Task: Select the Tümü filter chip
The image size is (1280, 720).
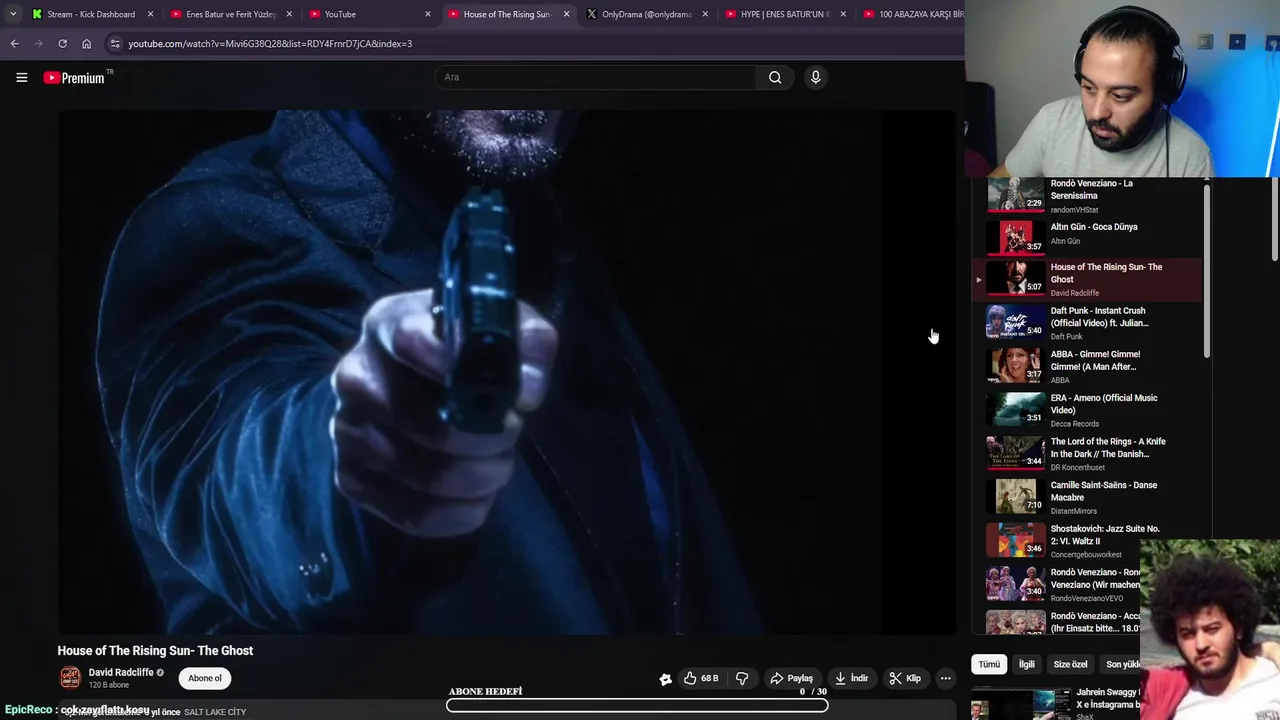Action: point(989,664)
